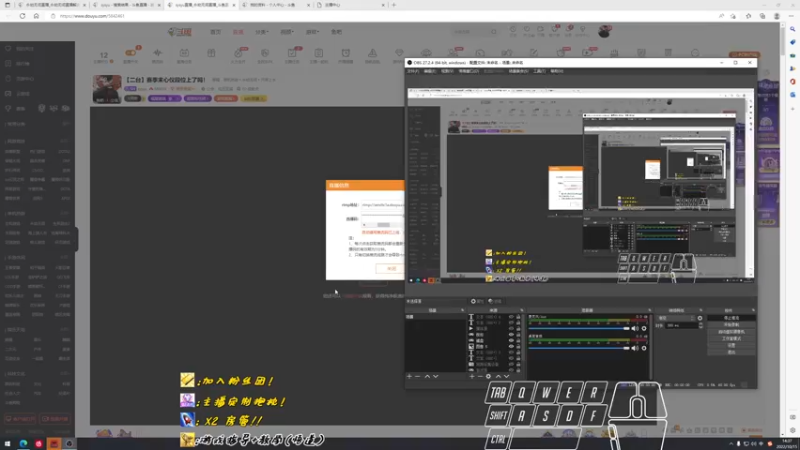
Task: Expand 分类 dropdown in Douyu navigation
Action: tap(262, 32)
